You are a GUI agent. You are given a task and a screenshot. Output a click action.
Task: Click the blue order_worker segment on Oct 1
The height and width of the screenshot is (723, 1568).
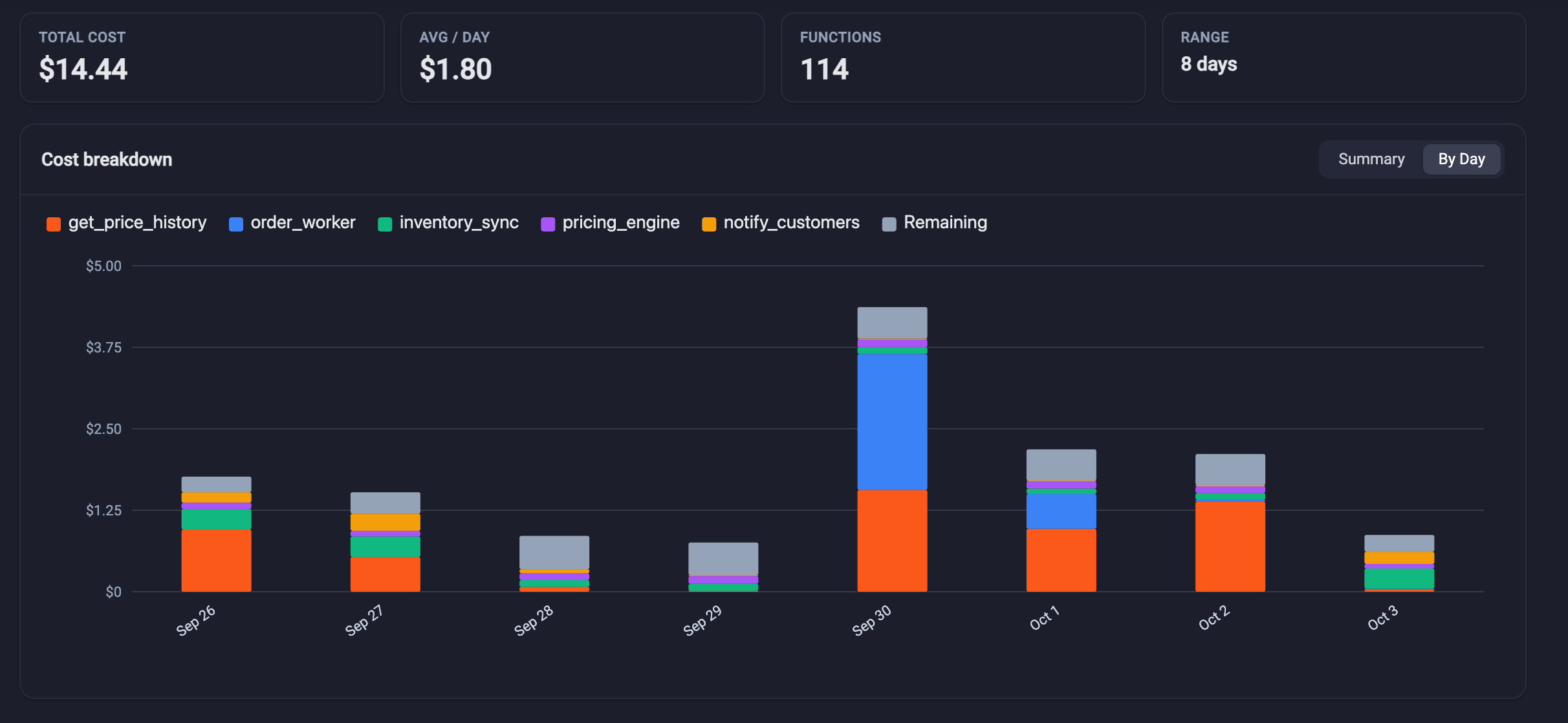pos(1061,512)
